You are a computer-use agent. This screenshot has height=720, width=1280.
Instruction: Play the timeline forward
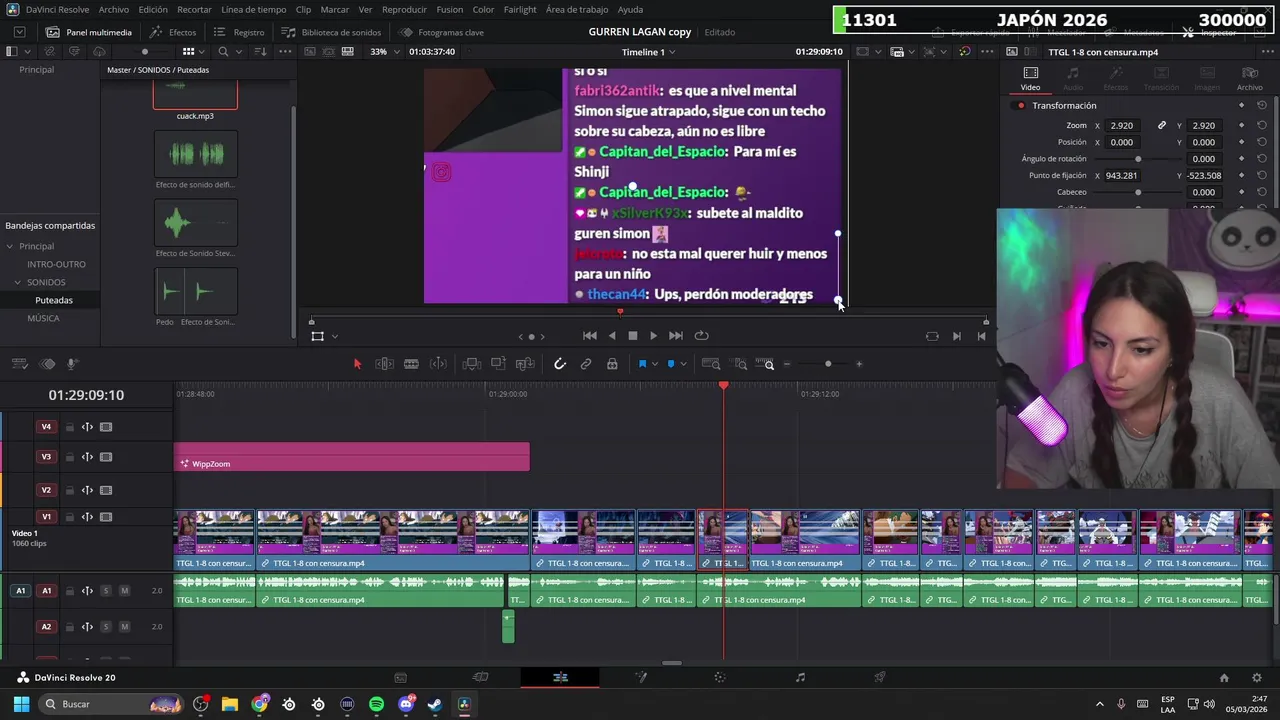(653, 336)
